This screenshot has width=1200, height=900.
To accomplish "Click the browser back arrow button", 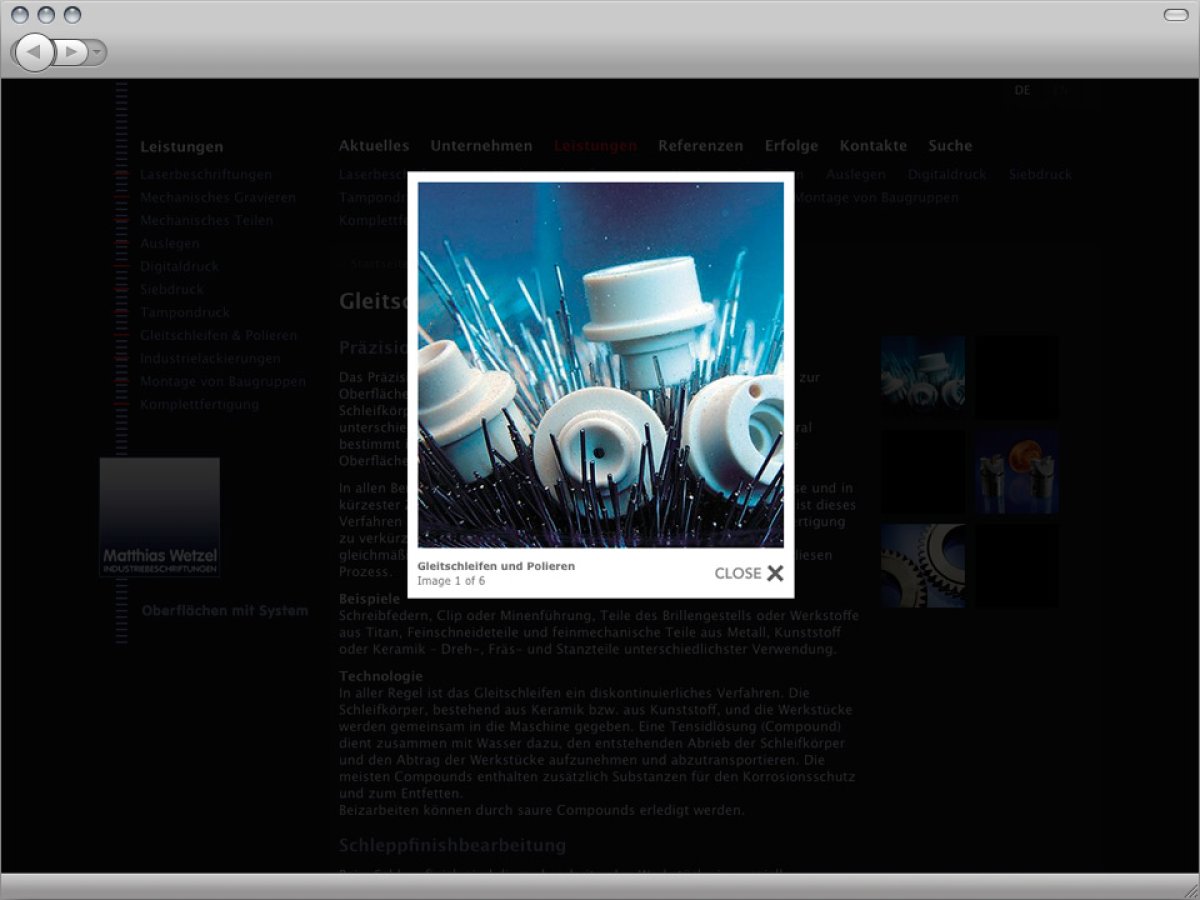I will pyautogui.click(x=35, y=52).
